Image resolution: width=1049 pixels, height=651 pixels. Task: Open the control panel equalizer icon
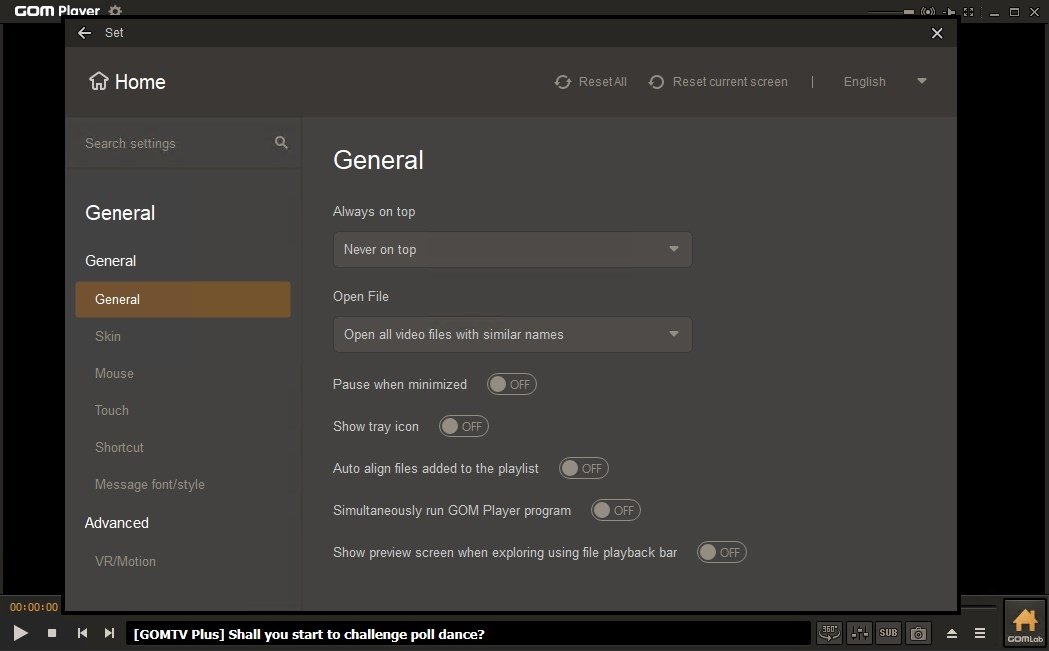(x=859, y=633)
